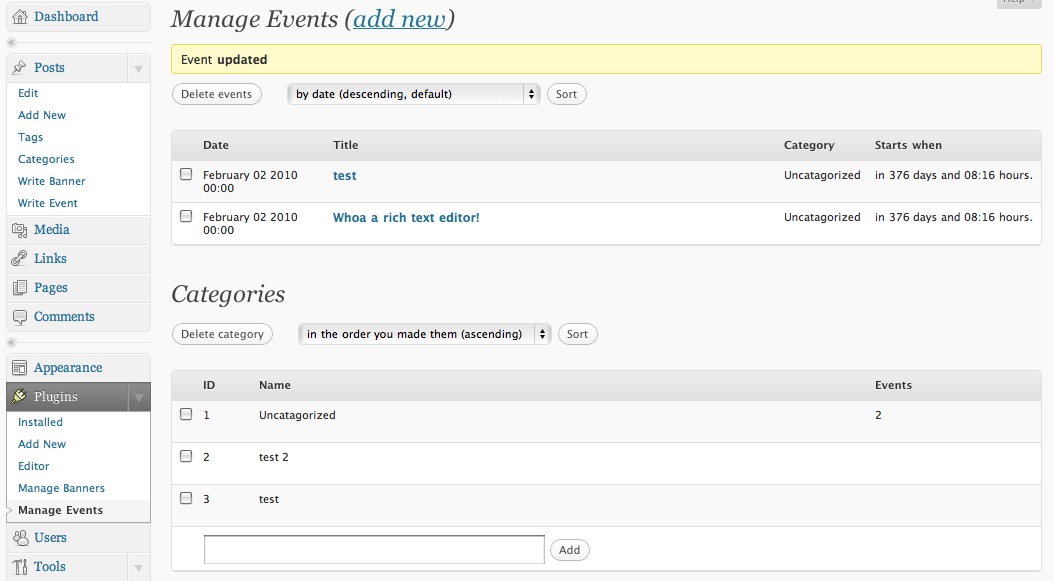Image resolution: width=1054 pixels, height=581 pixels.
Task: Check the box for the 'test' event
Action: pos(186,174)
